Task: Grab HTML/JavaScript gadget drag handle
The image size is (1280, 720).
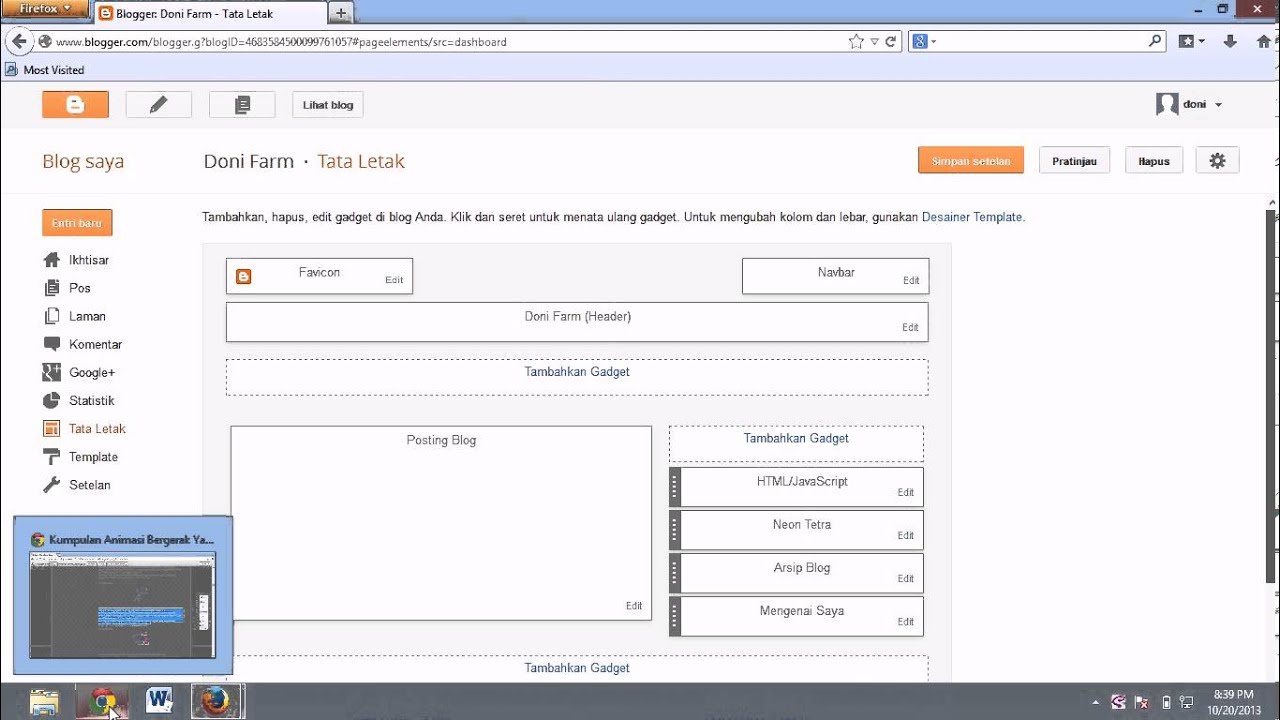Action: pyautogui.click(x=675, y=487)
